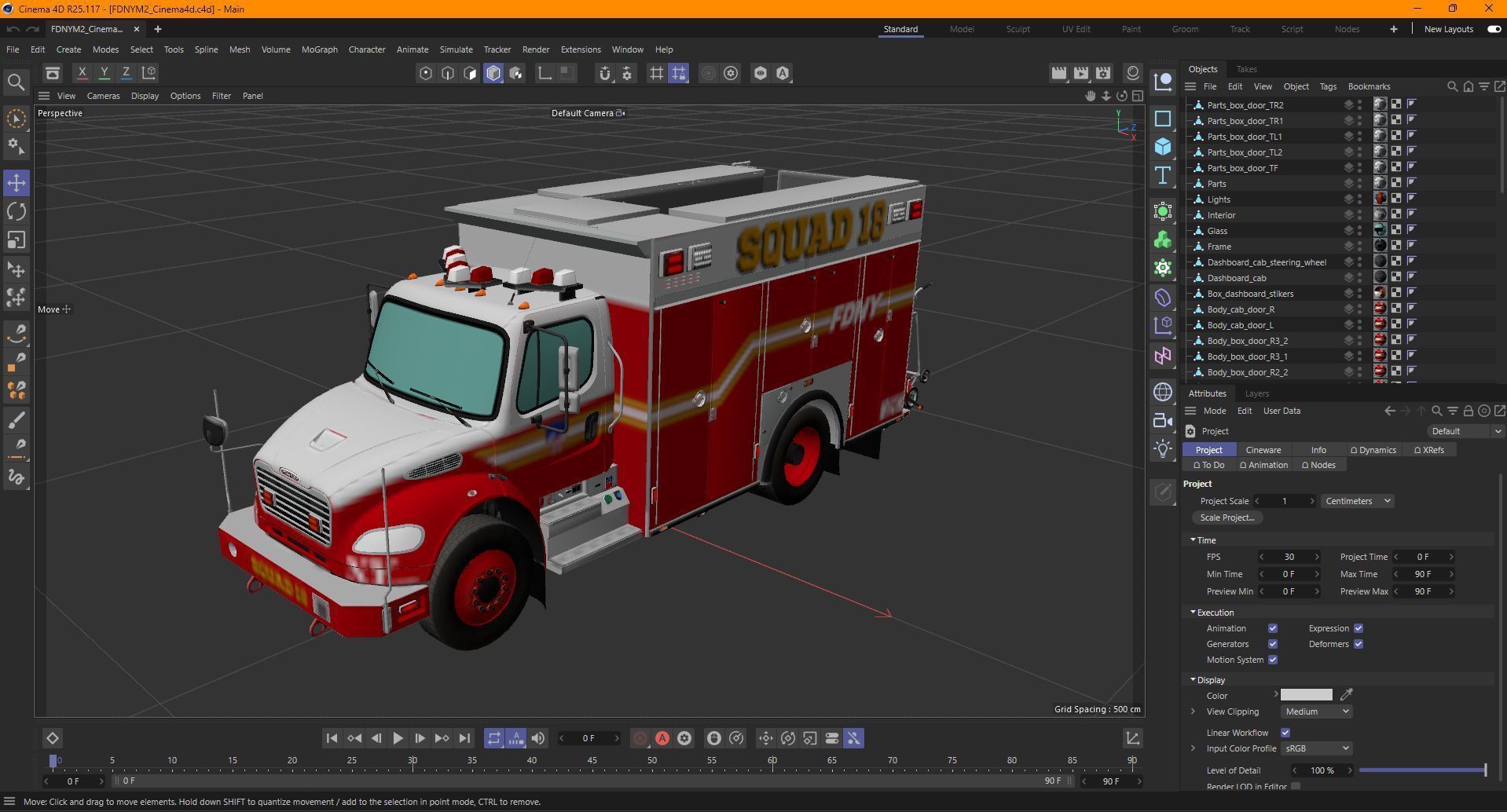Collapse the Time section
The width and height of the screenshot is (1507, 812).
[x=1193, y=540]
